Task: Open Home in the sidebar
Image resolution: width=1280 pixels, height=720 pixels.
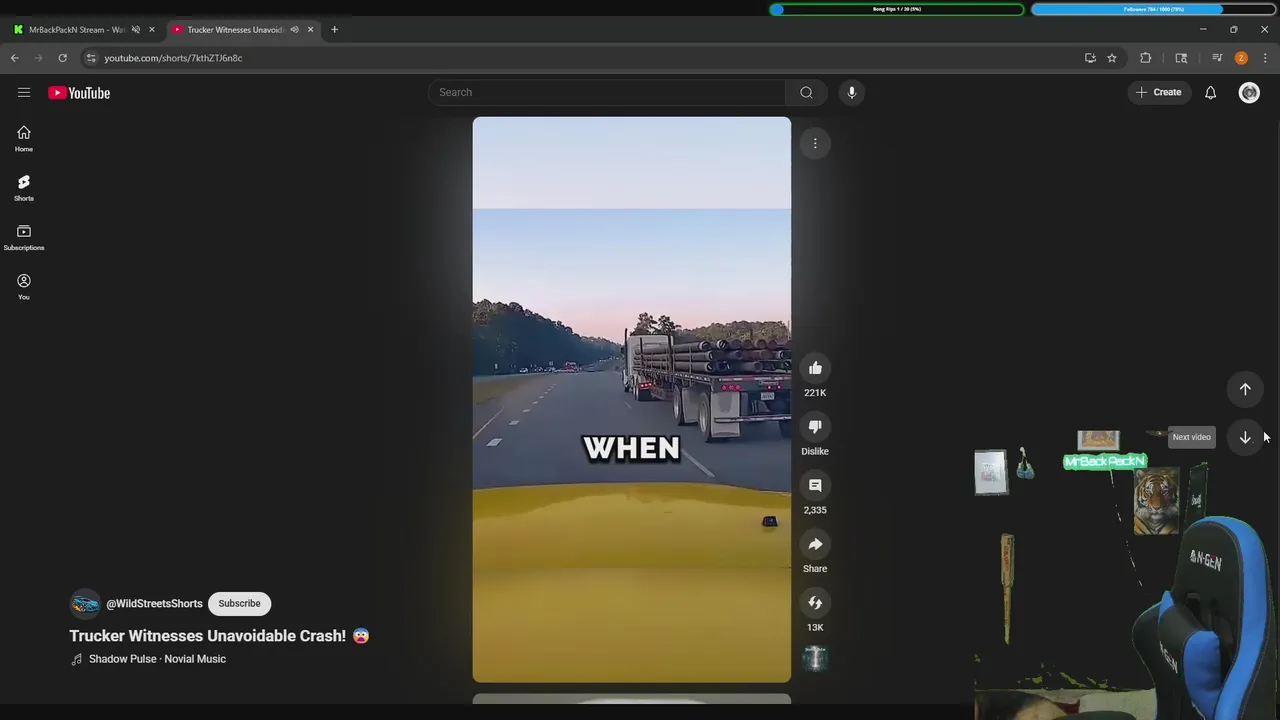Action: [24, 139]
